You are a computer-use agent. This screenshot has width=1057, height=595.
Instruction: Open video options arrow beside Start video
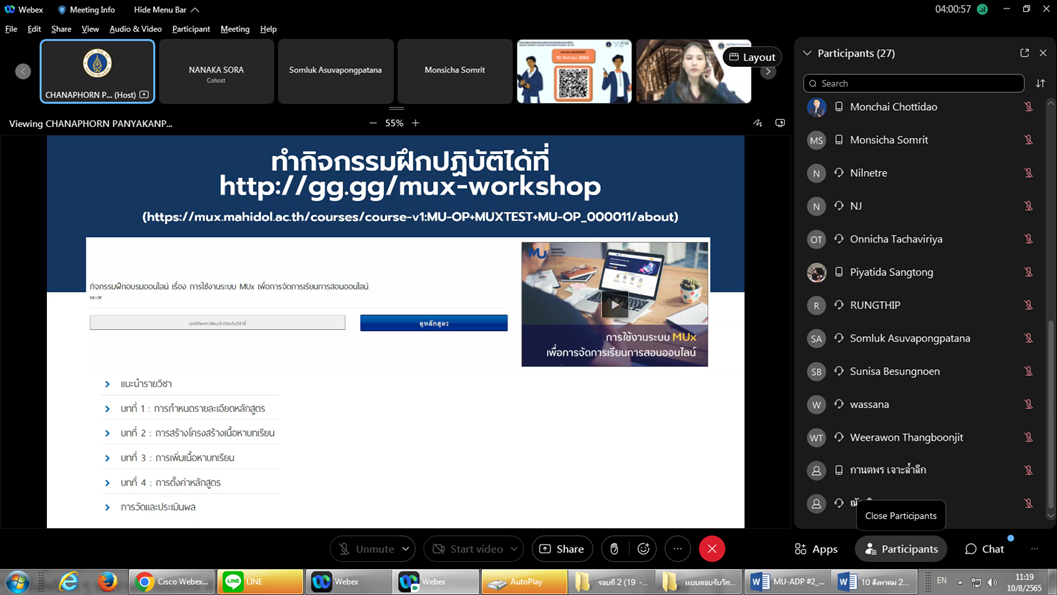pyautogui.click(x=514, y=549)
